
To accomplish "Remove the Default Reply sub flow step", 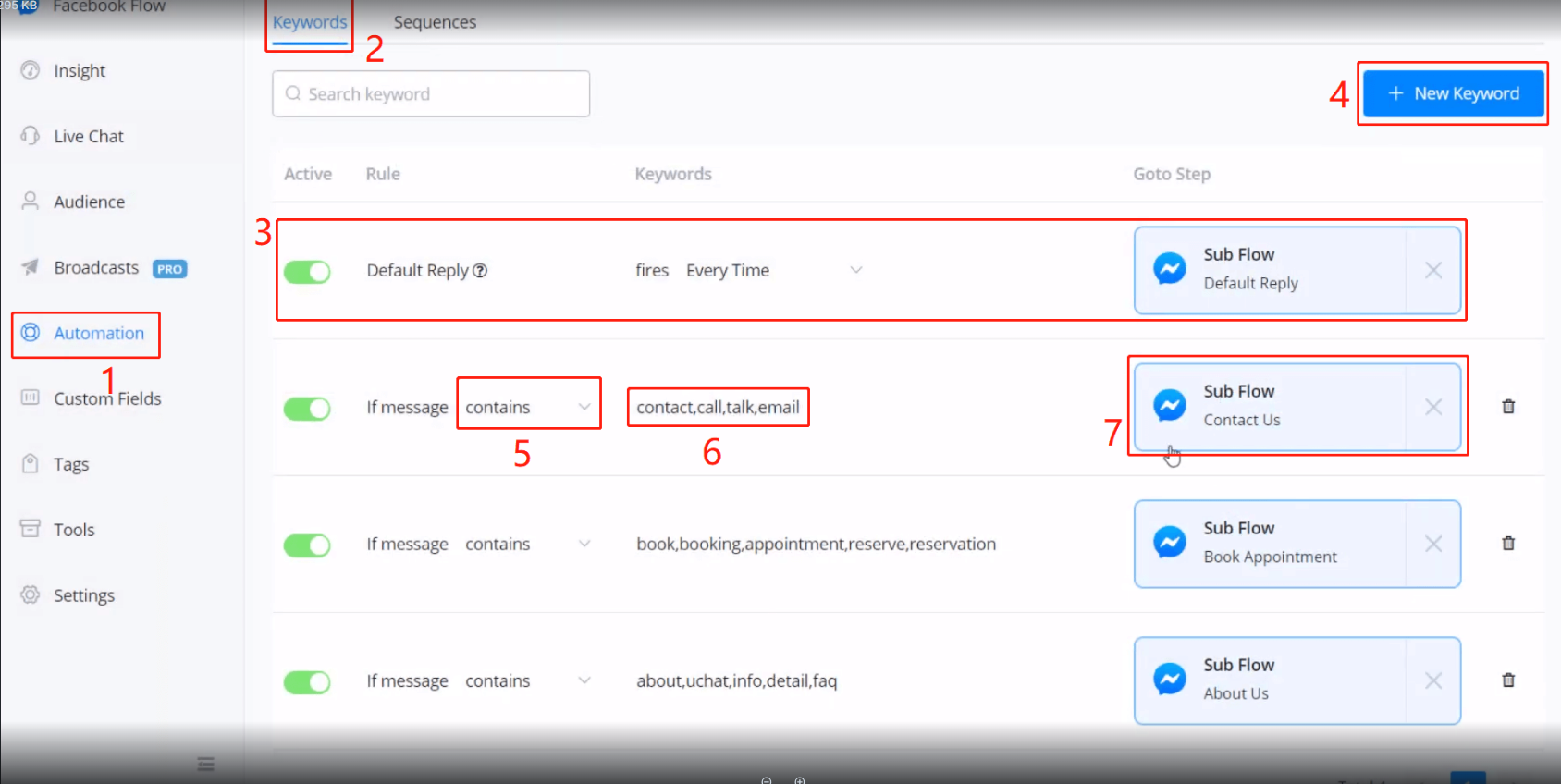I will 1432,270.
